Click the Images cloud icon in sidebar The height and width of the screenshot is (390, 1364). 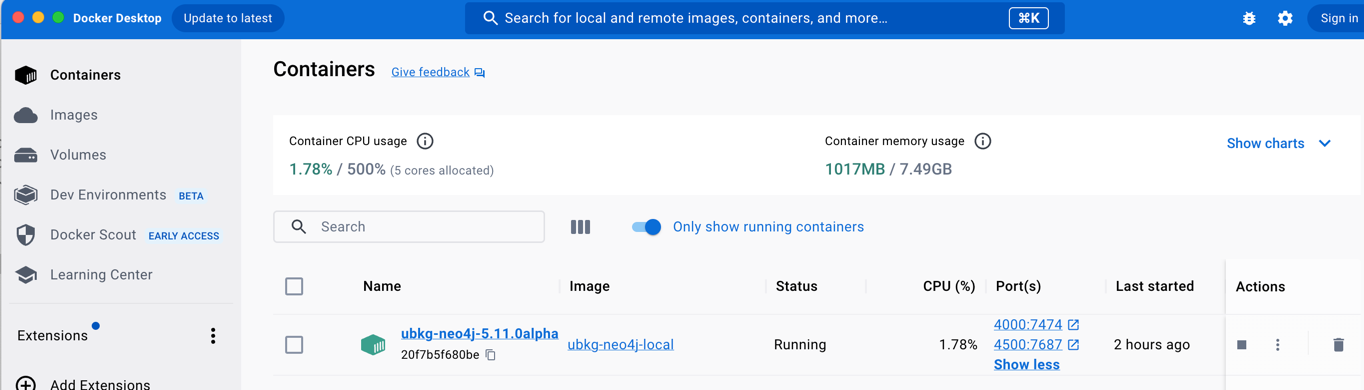click(x=26, y=115)
